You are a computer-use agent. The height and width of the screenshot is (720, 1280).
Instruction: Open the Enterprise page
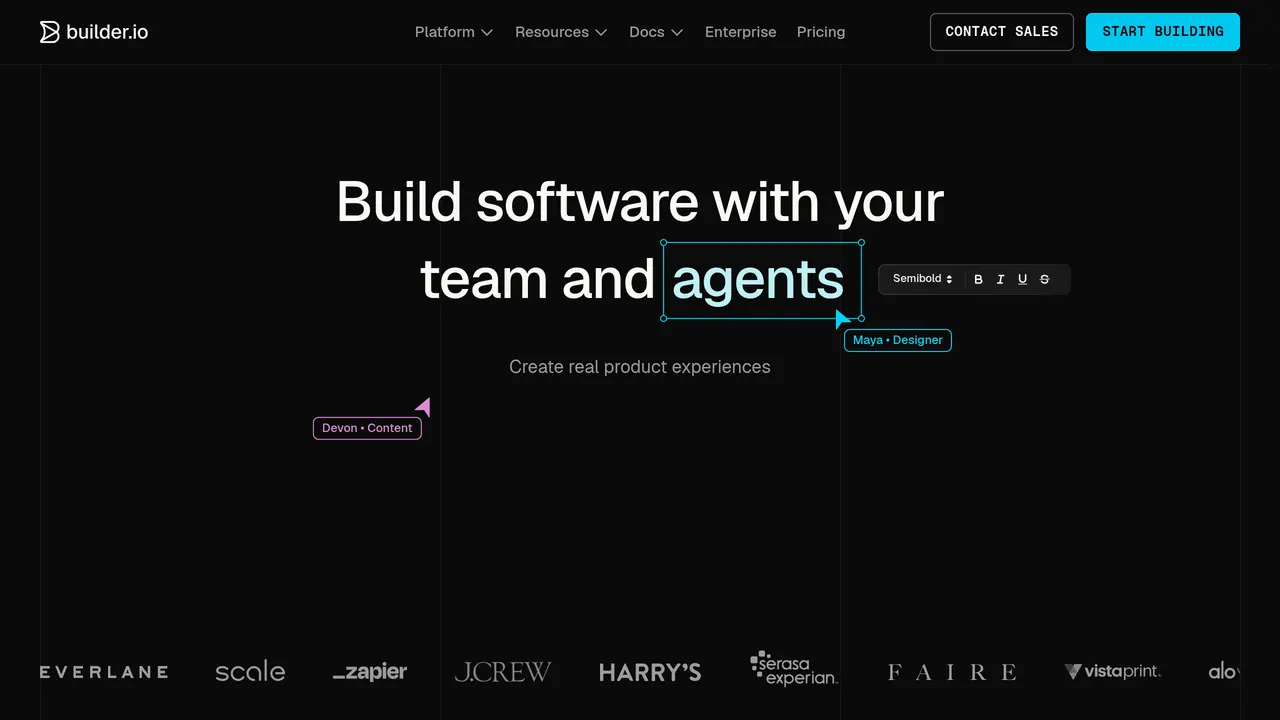[740, 32]
